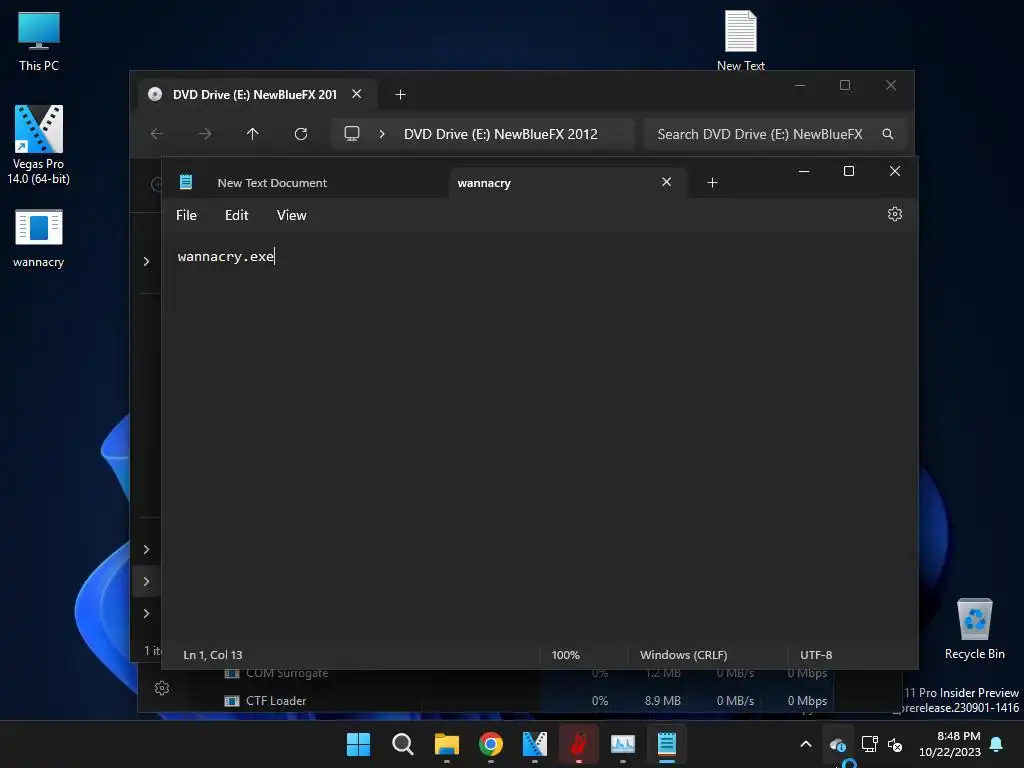Image resolution: width=1024 pixels, height=768 pixels.
Task: Open Vegas Pro from taskbar
Action: [535, 744]
